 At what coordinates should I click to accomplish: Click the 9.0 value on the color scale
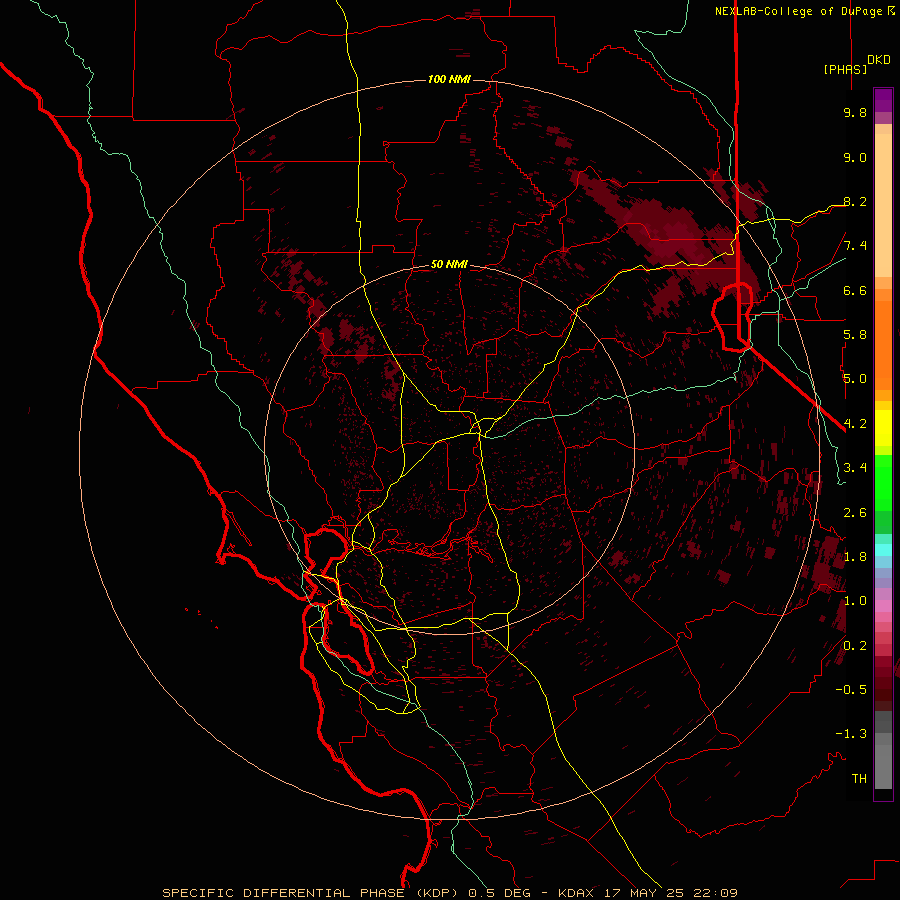[x=855, y=157]
